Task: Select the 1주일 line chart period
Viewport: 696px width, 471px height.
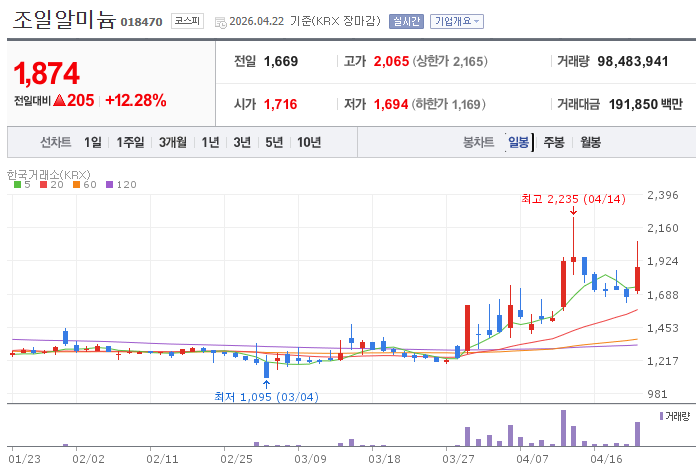Action: pyautogui.click(x=130, y=142)
